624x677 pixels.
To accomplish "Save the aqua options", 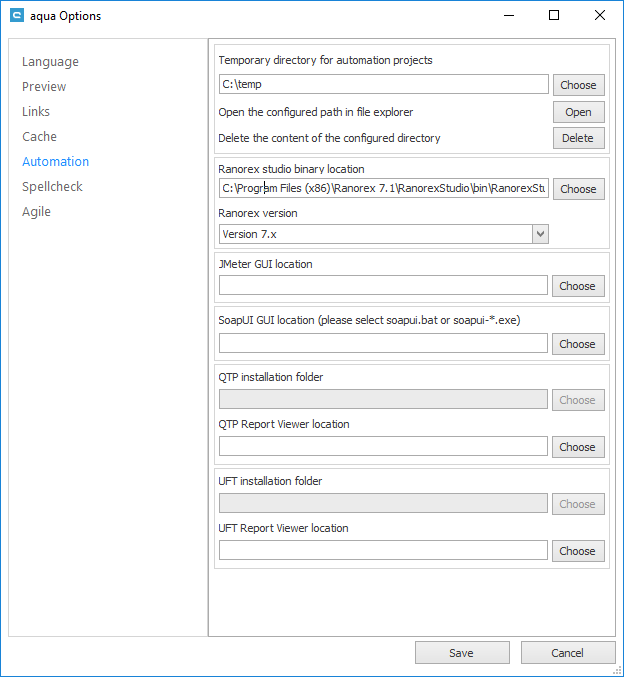I will 461,653.
